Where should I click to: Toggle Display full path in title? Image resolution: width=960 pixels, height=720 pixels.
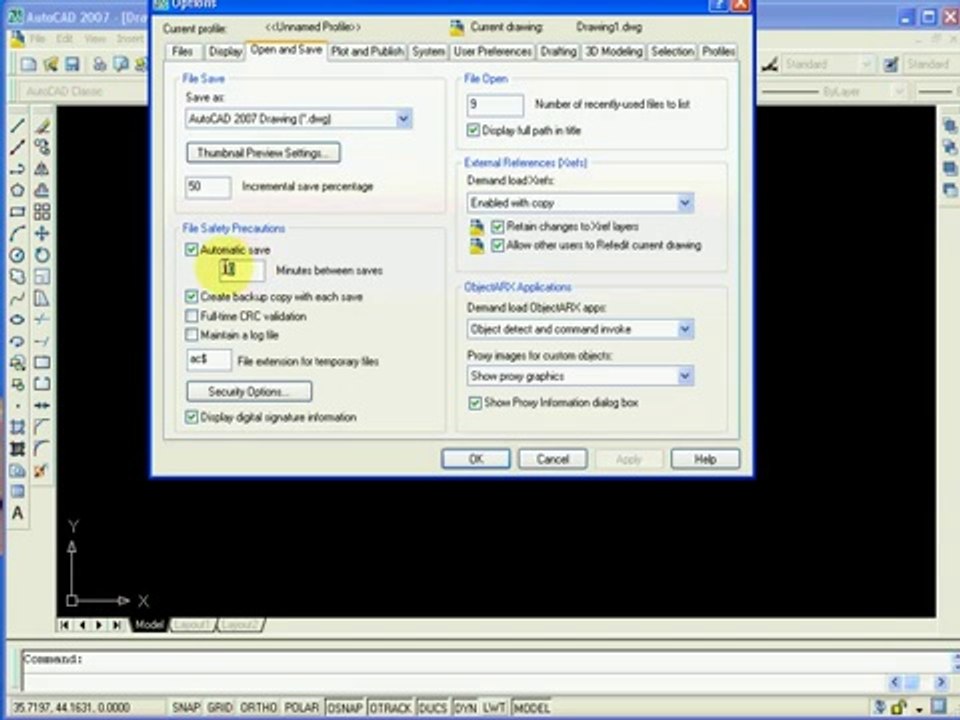tap(473, 130)
